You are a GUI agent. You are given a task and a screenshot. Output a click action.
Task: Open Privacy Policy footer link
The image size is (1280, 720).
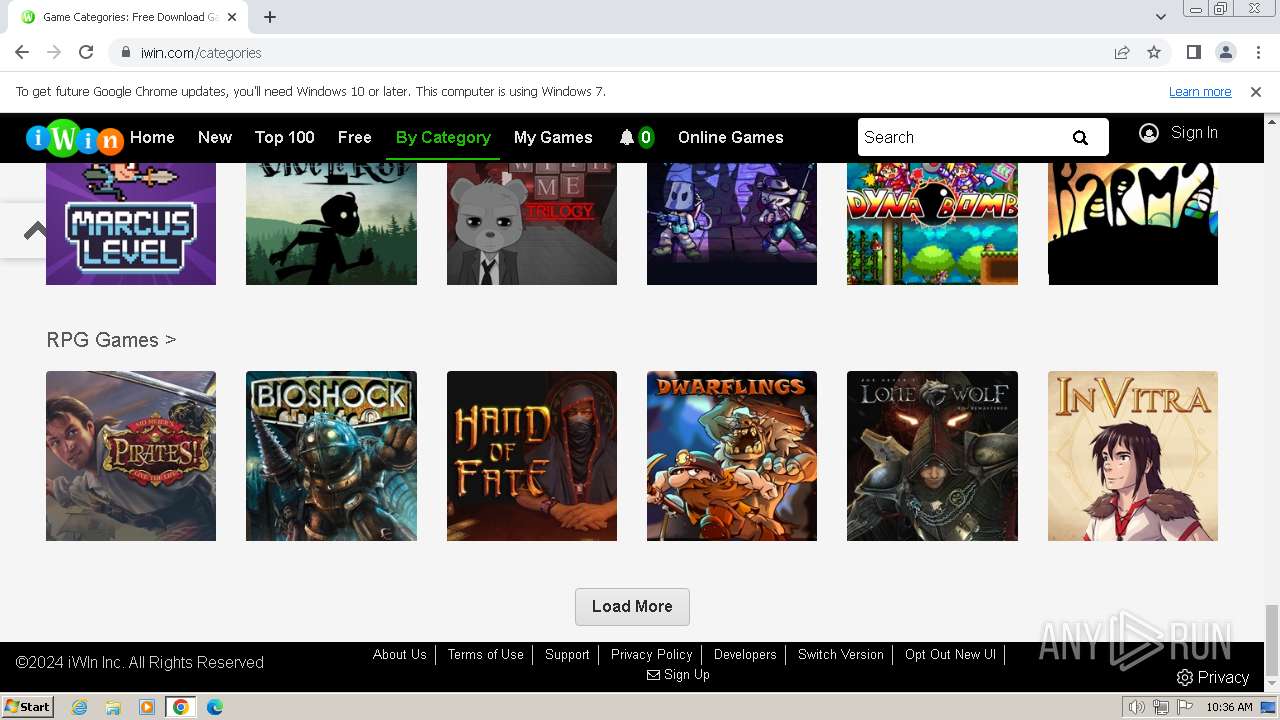click(x=652, y=655)
